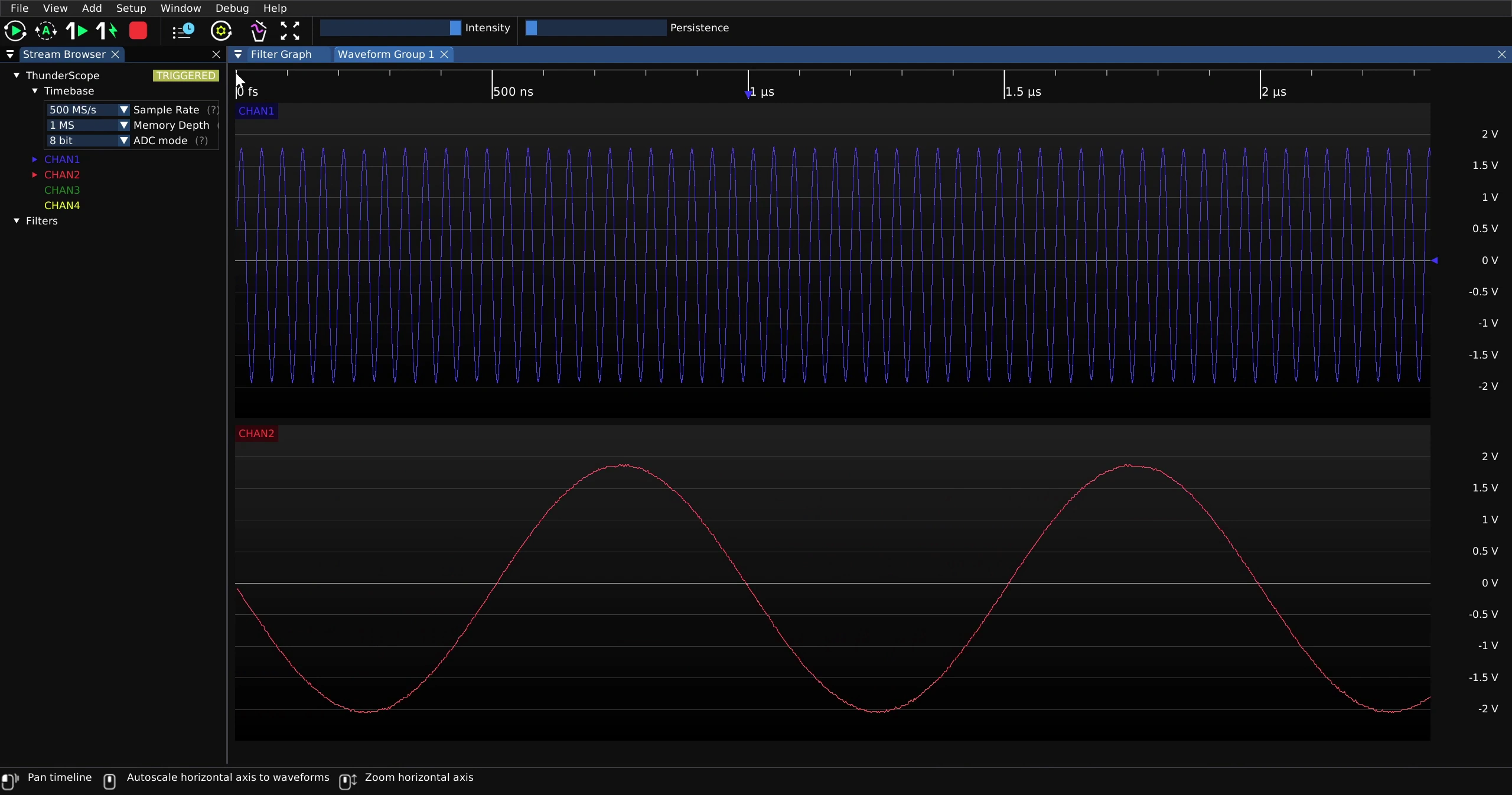This screenshot has width=1512, height=795.
Task: Collapse the Timebase section
Action: point(35,91)
